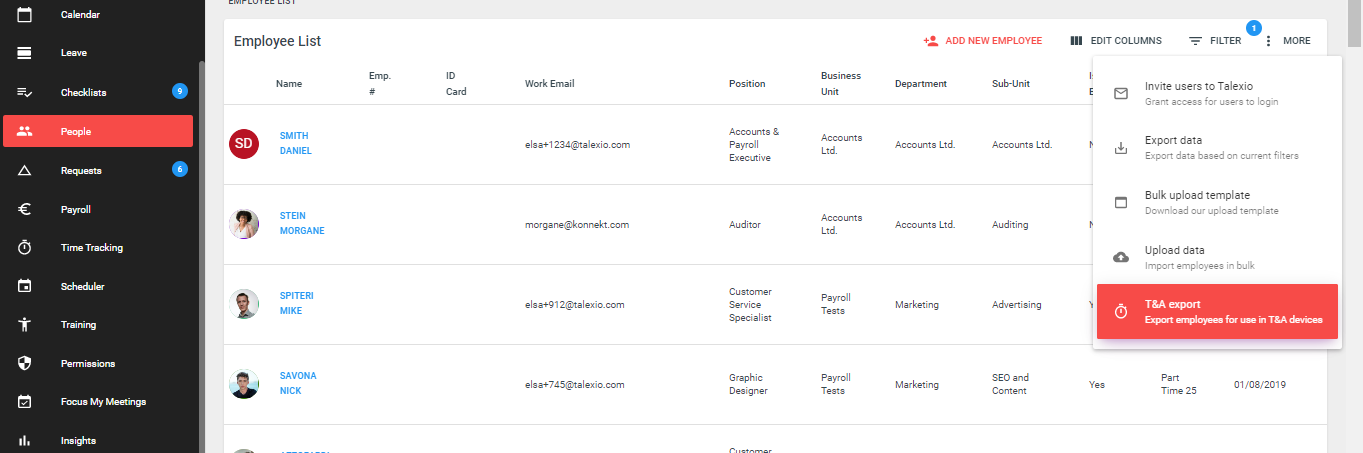This screenshot has width=1363, height=453.
Task: Click the Payroll euro icon
Action: pos(25,209)
